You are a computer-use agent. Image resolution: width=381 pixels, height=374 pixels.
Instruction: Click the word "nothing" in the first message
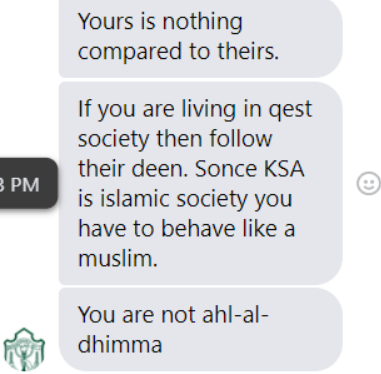(x=202, y=23)
